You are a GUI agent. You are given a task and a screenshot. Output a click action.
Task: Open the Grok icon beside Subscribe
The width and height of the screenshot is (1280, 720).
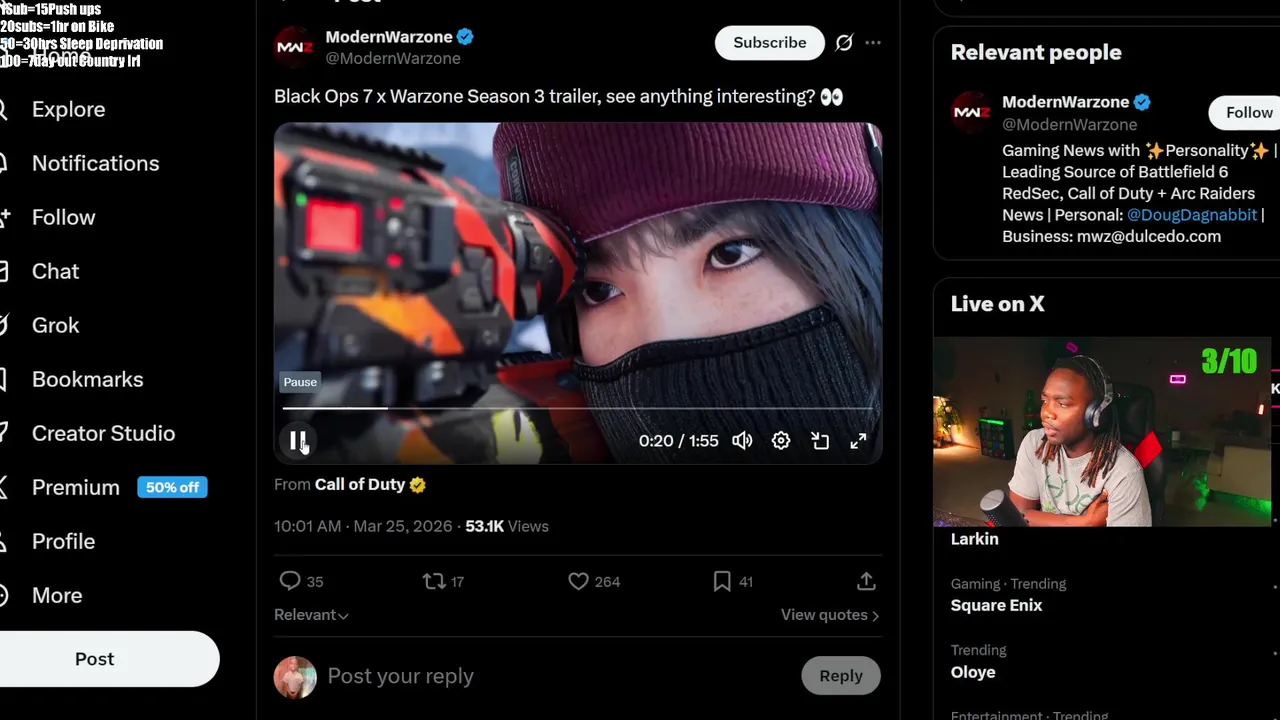click(x=844, y=43)
